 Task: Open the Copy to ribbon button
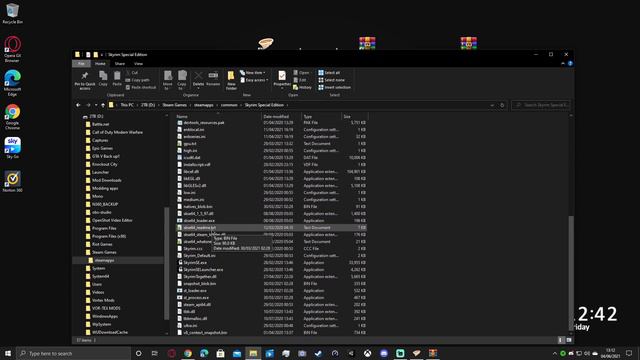point(182,80)
